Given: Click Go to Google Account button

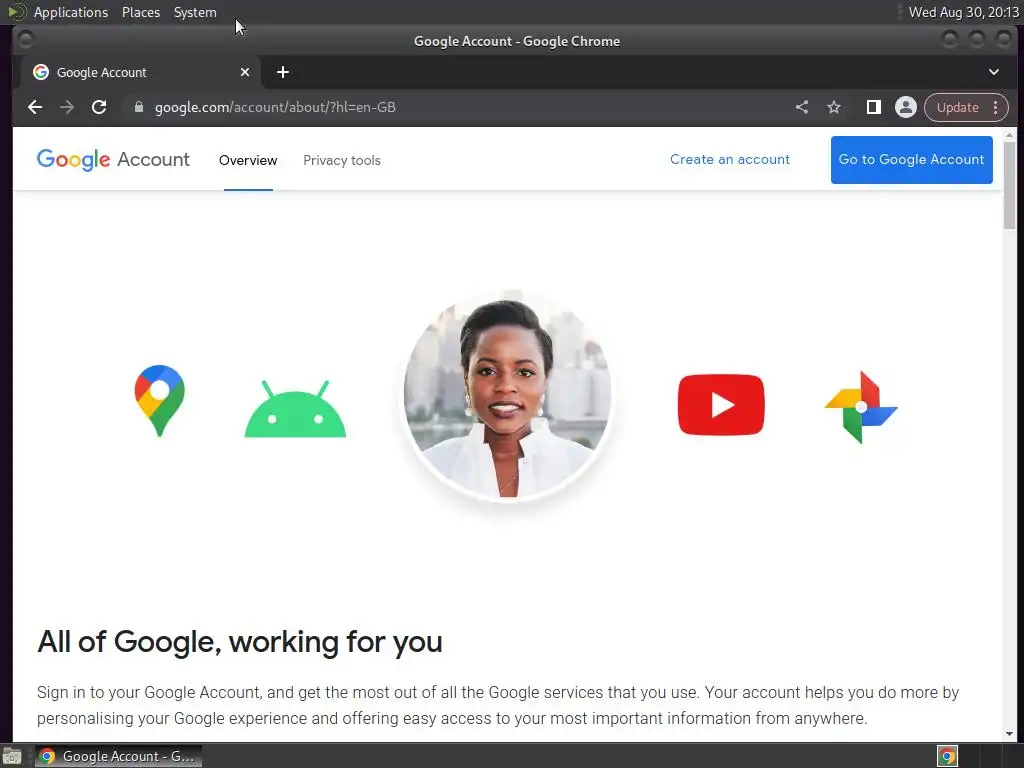Looking at the screenshot, I should coord(912,159).
